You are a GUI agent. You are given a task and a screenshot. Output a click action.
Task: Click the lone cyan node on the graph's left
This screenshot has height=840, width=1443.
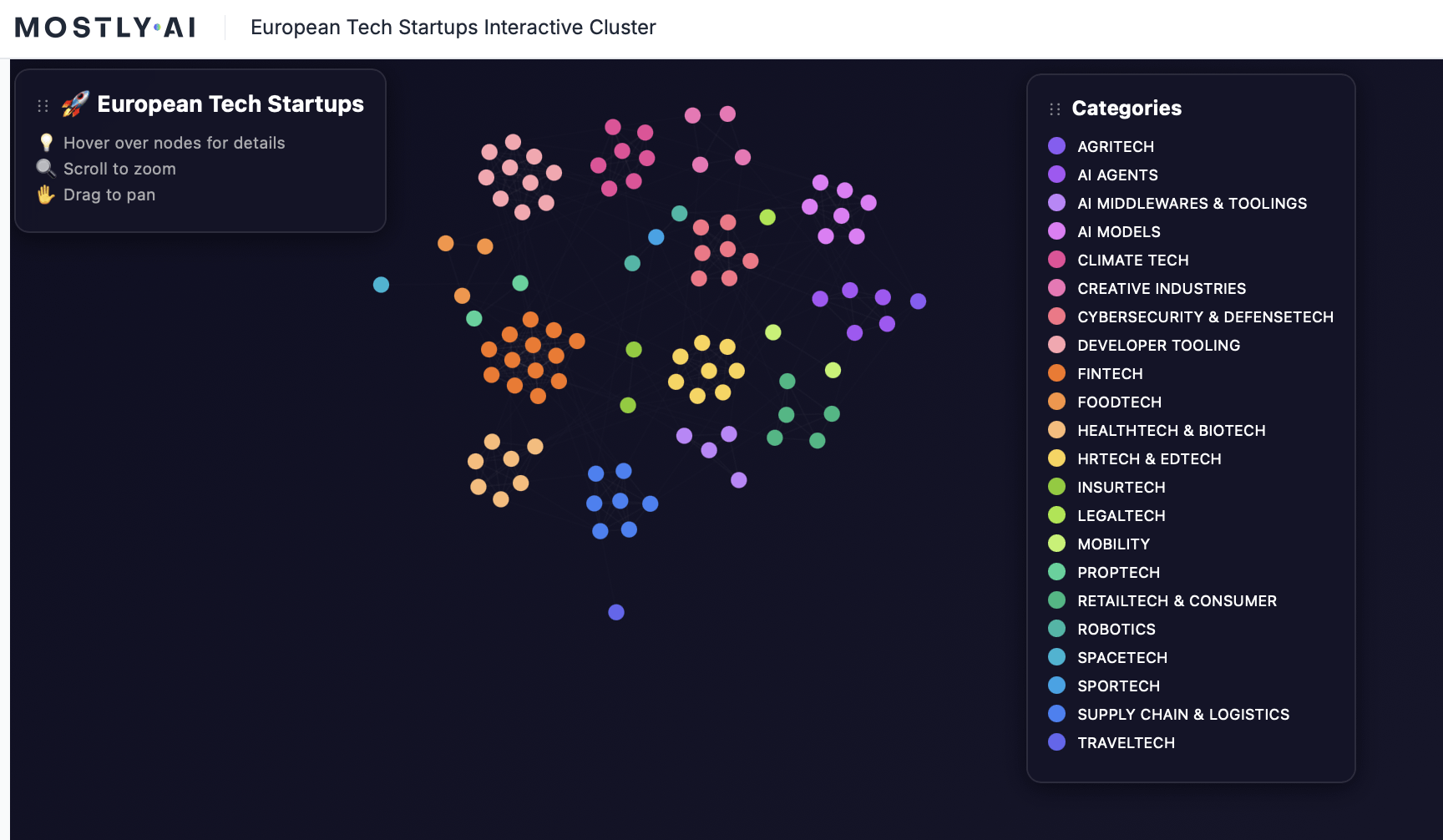381,285
